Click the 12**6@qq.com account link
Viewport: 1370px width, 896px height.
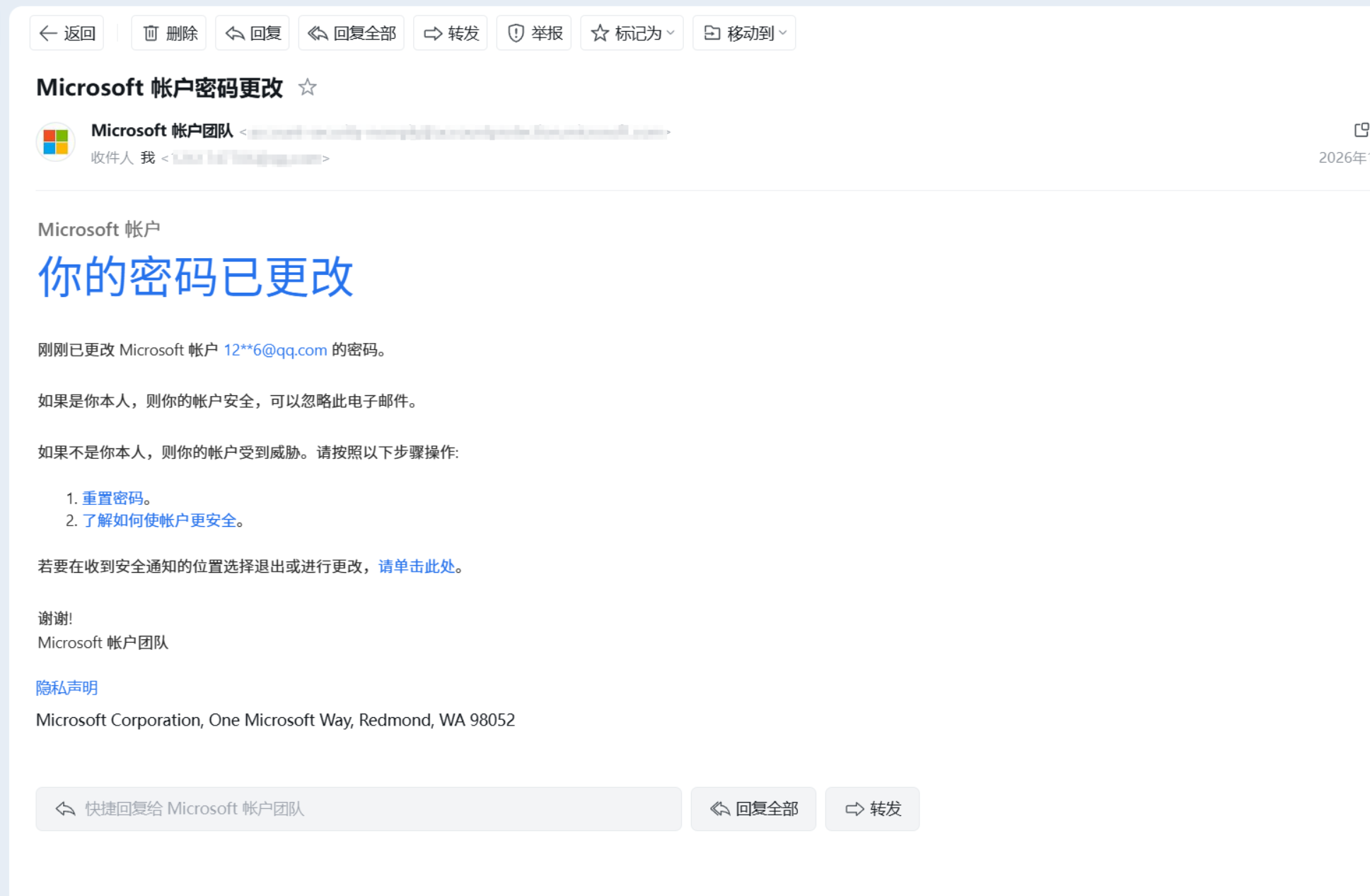[275, 350]
